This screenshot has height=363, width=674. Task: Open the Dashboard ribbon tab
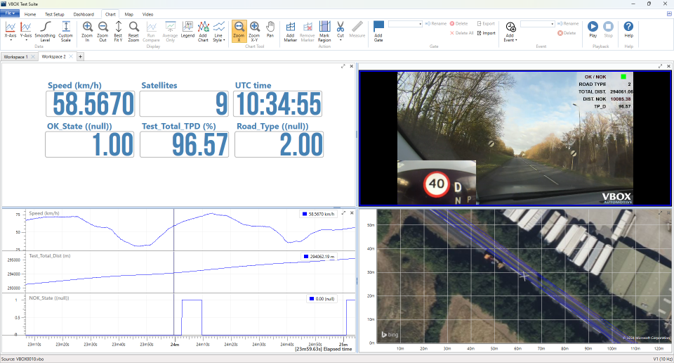pos(83,14)
